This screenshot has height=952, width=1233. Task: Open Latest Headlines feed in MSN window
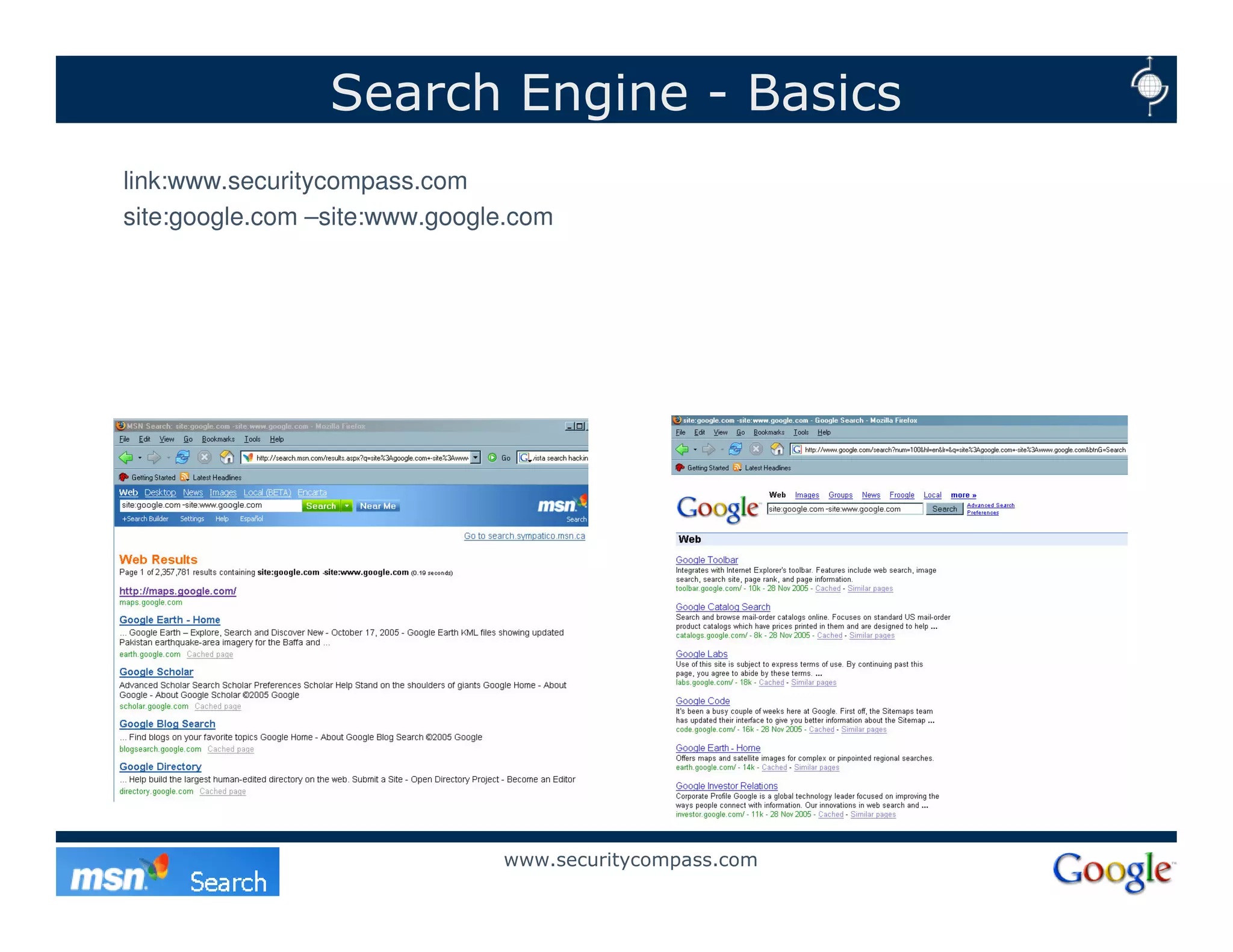tap(211, 478)
